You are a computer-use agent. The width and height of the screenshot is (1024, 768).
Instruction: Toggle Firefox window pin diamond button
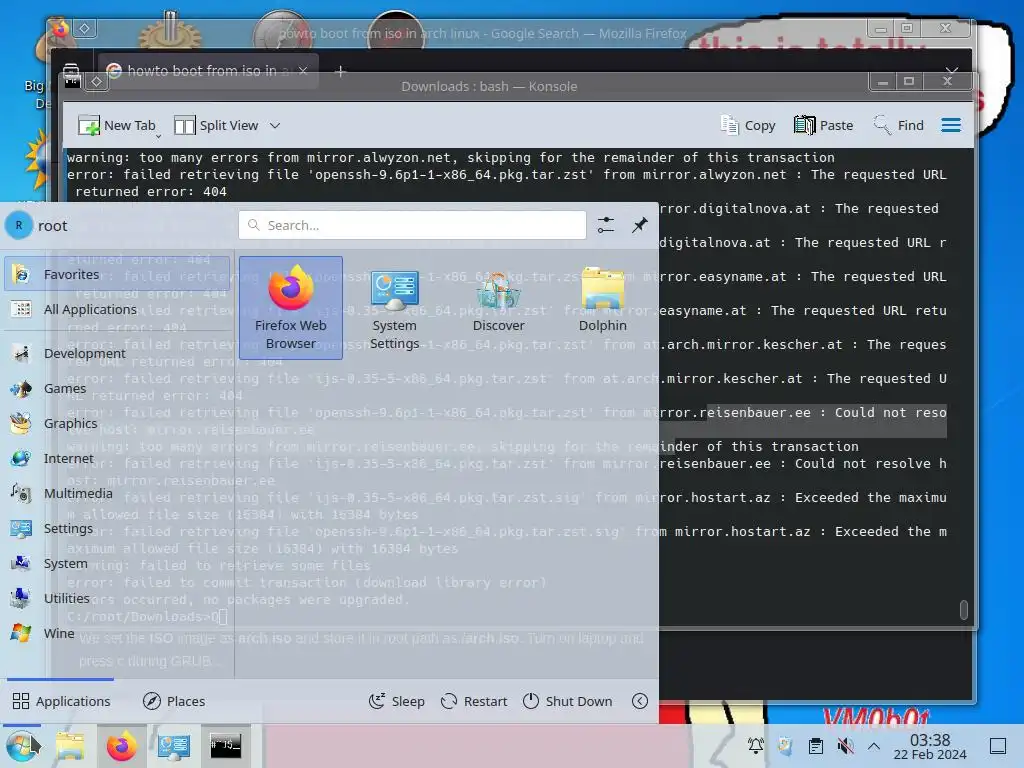pyautogui.click(x=84, y=28)
